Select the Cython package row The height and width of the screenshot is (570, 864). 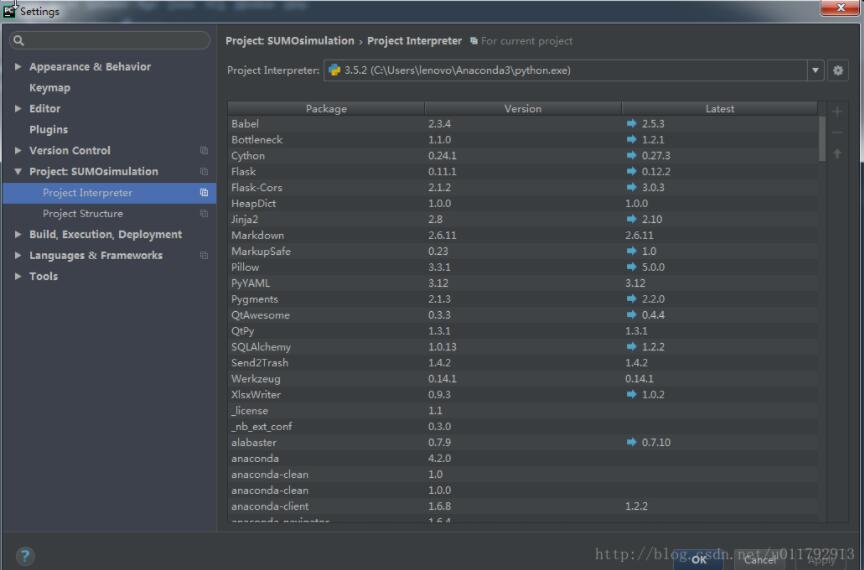[523, 155]
